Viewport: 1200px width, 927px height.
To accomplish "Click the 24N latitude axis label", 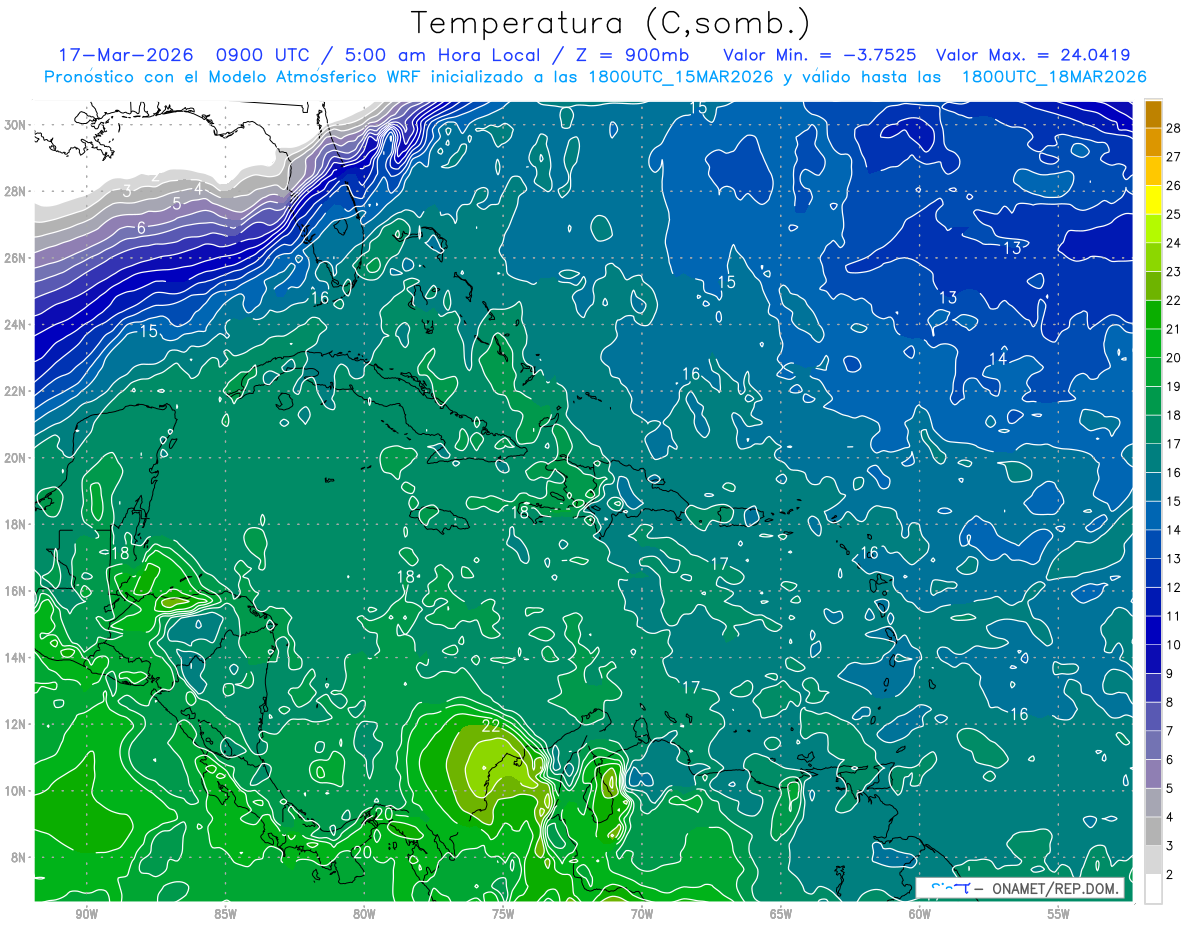I will coord(15,325).
